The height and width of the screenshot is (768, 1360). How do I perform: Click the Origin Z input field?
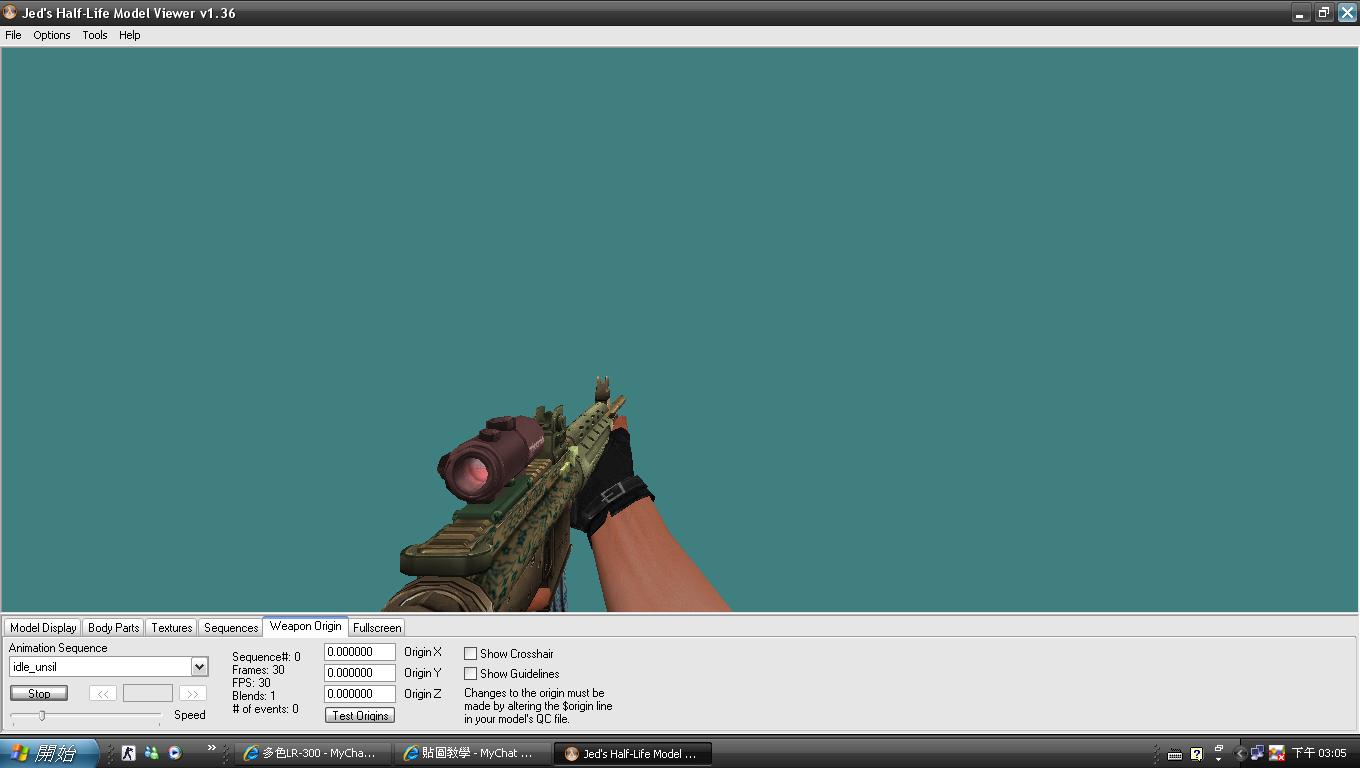(x=360, y=694)
